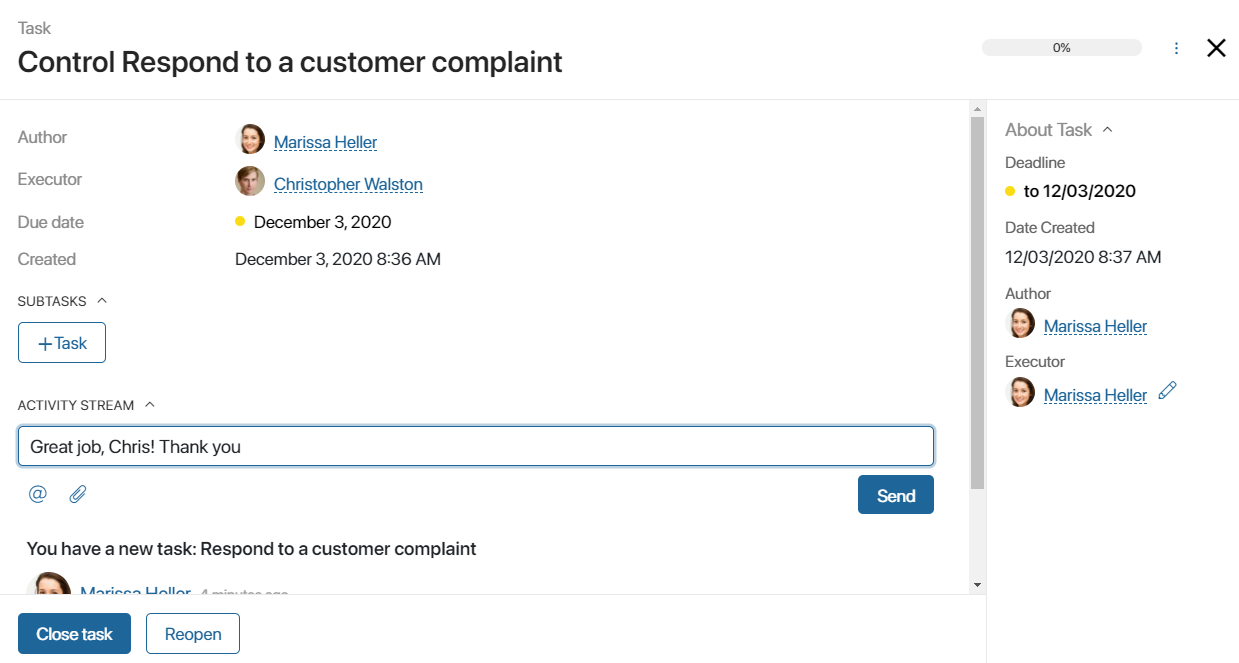Click the task title 'Control Respond to a customer complaint'

click(x=290, y=62)
